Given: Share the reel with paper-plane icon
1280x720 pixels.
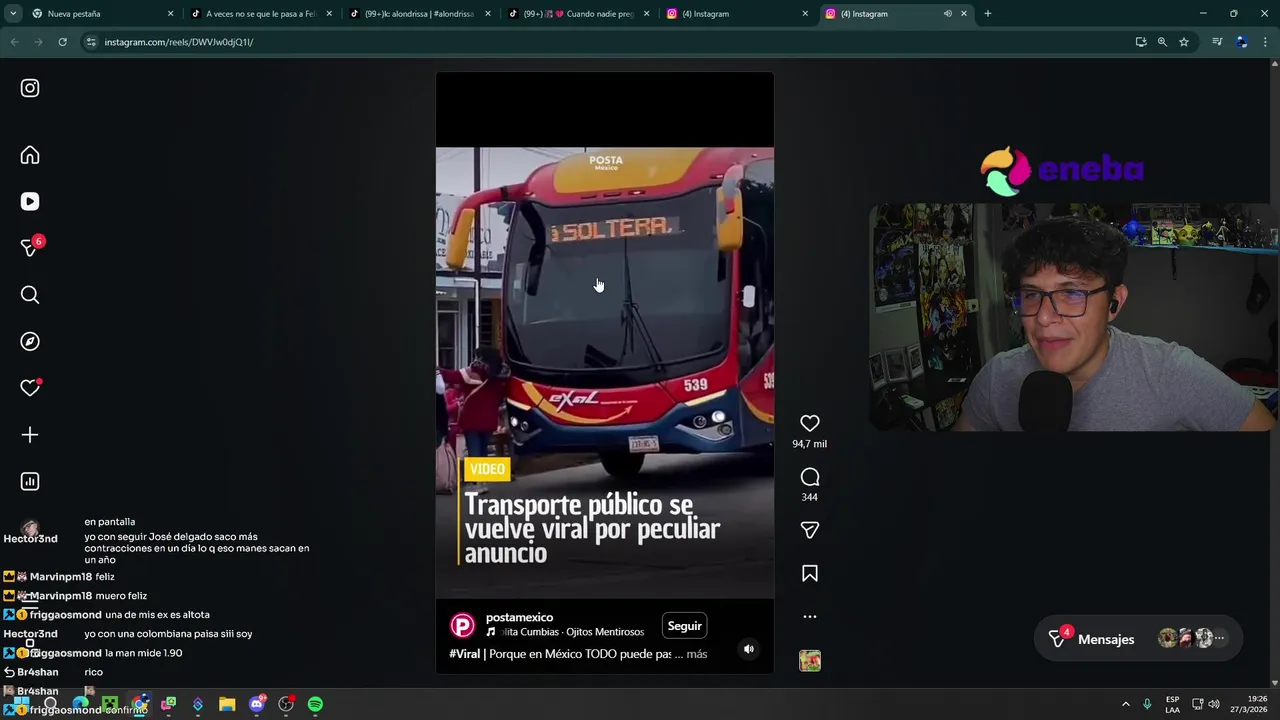Looking at the screenshot, I should click(810, 530).
